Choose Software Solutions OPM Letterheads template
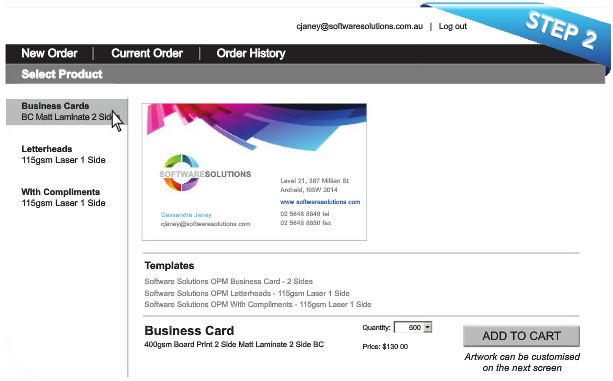 (x=247, y=293)
